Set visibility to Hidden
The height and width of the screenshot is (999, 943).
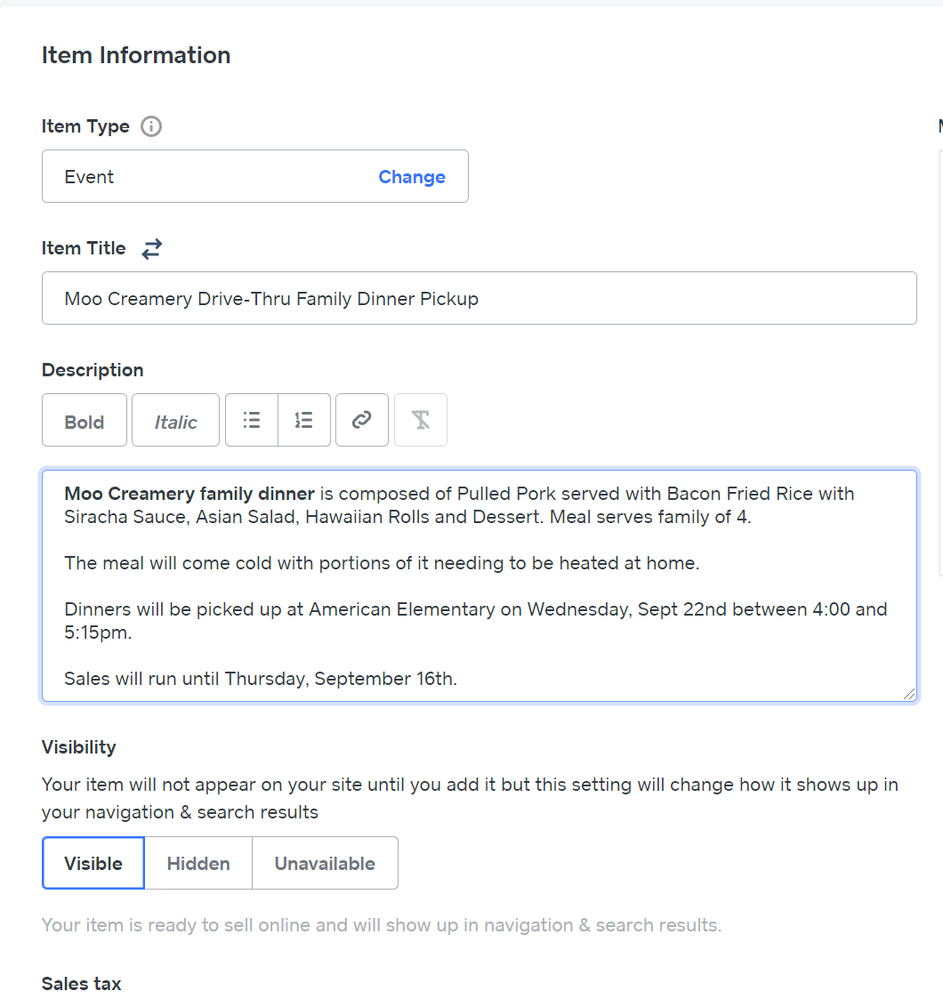198,863
